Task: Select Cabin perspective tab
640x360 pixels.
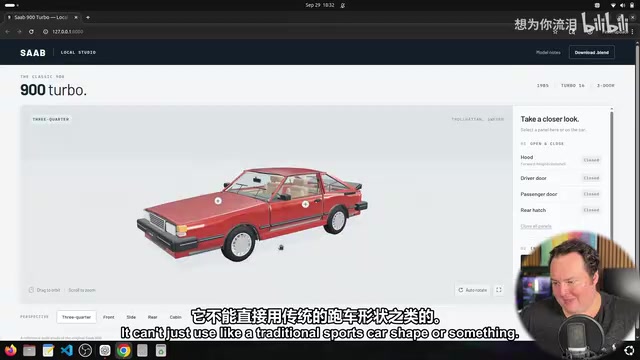Action: (x=176, y=317)
